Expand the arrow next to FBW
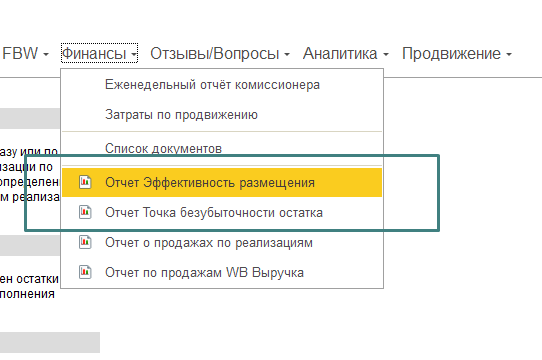 tap(46, 54)
